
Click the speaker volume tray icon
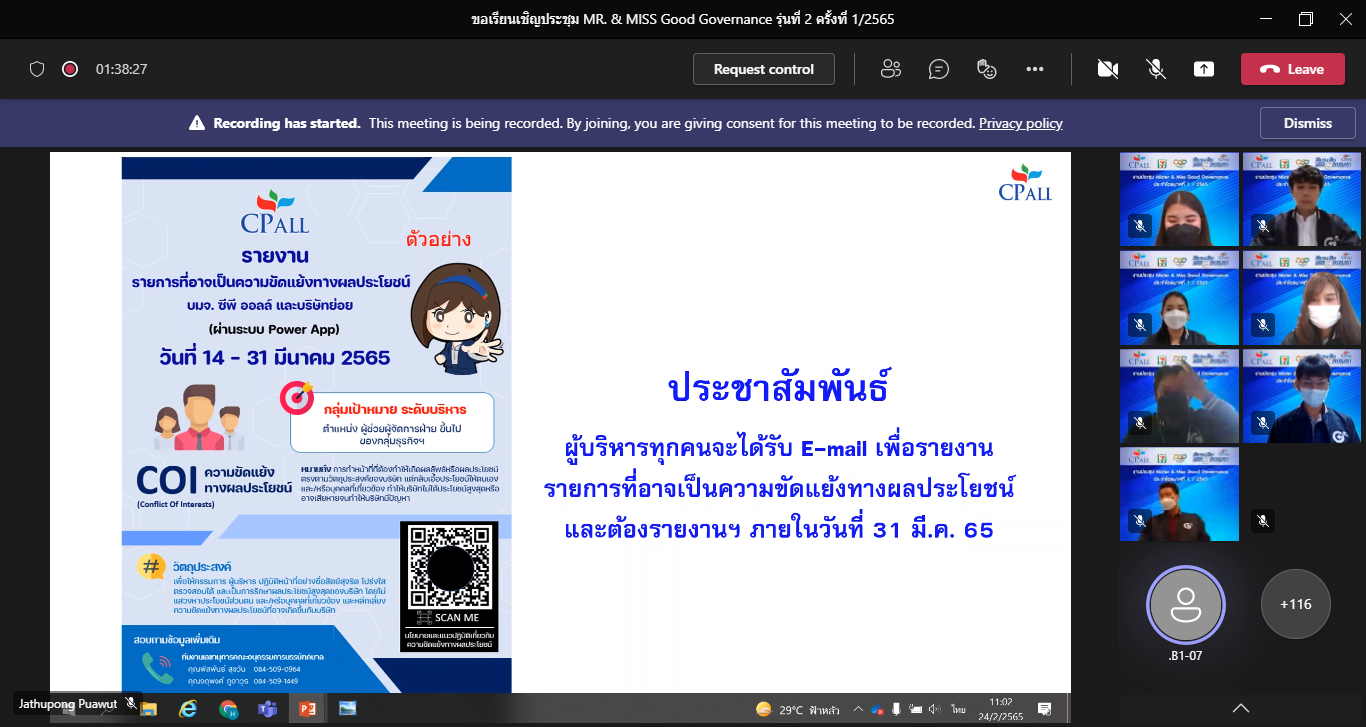[934, 709]
